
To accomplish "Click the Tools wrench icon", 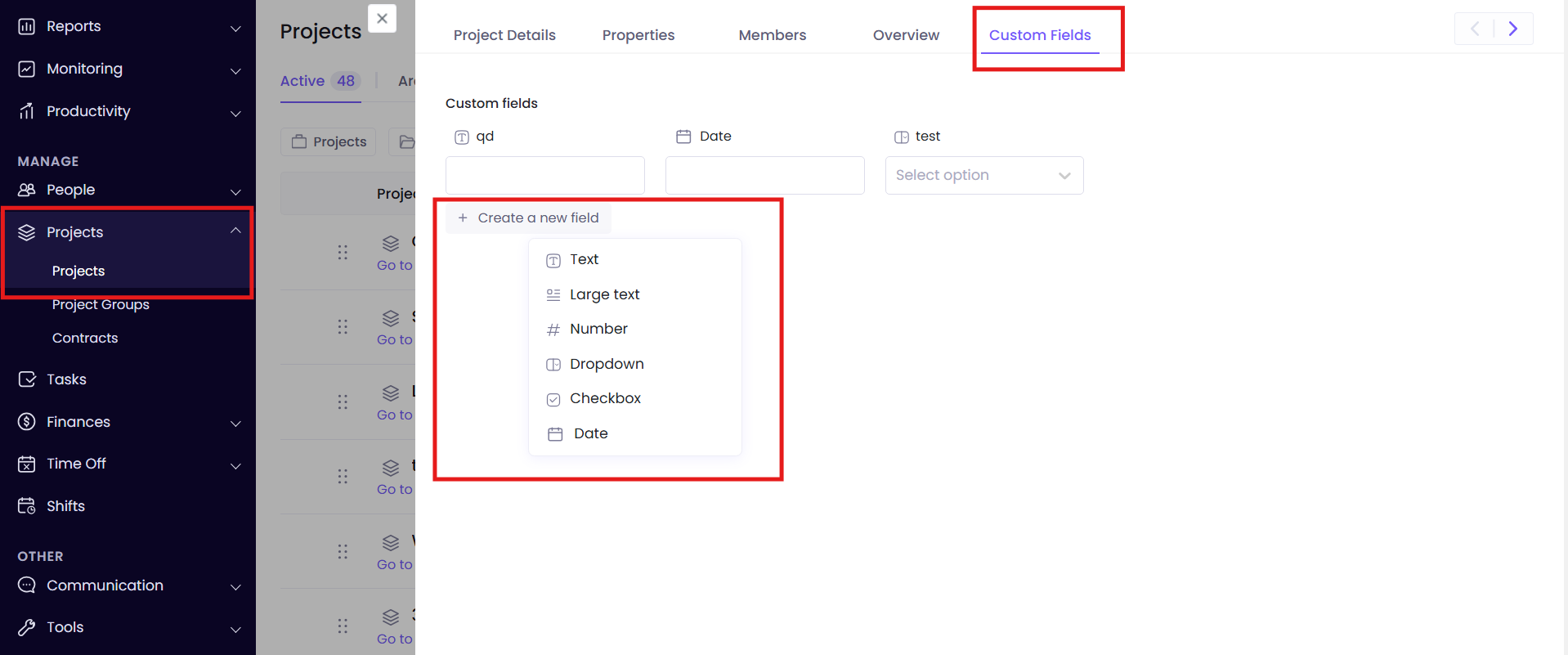I will tap(27, 627).
